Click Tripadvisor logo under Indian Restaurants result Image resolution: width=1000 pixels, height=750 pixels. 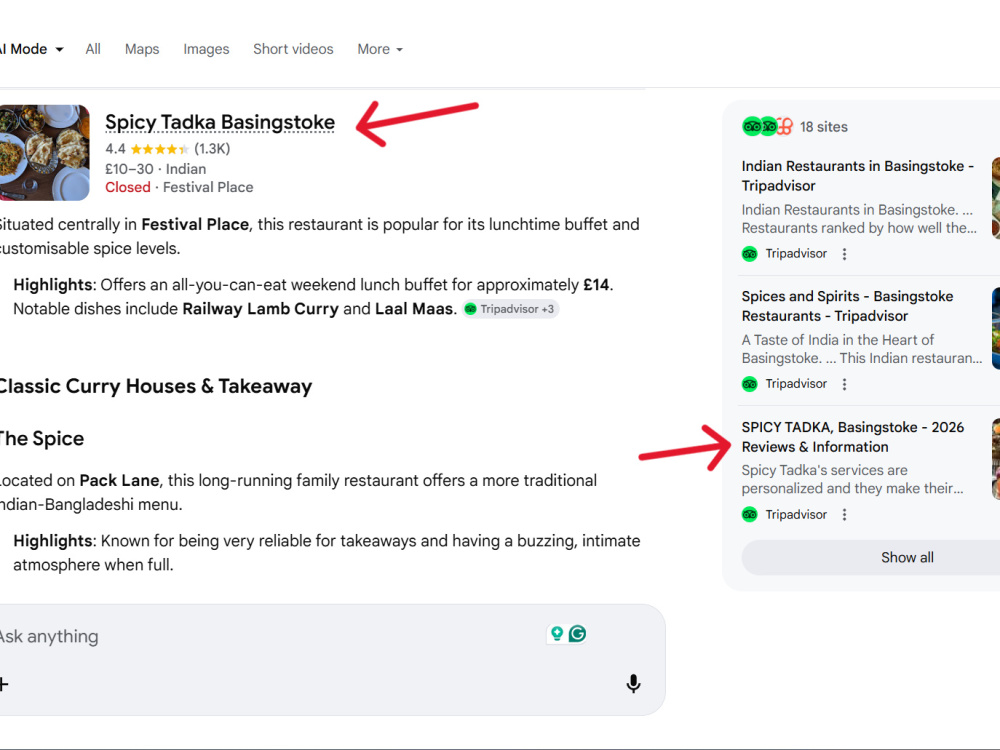coord(750,254)
